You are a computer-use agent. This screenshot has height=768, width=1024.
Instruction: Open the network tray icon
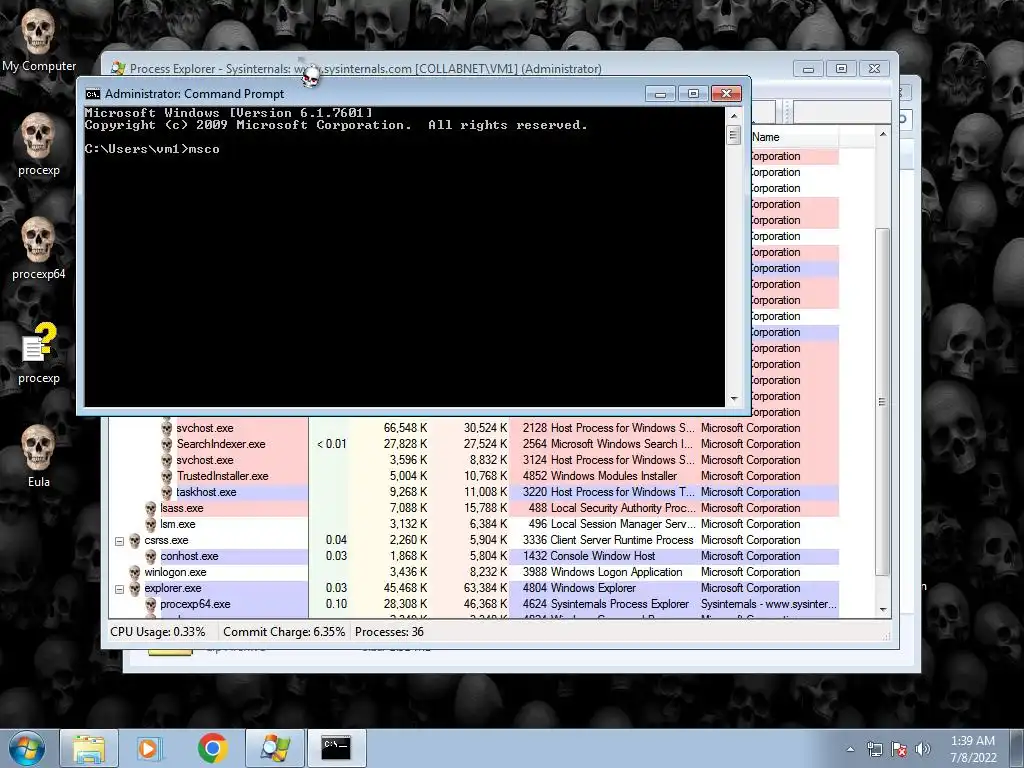pos(874,749)
